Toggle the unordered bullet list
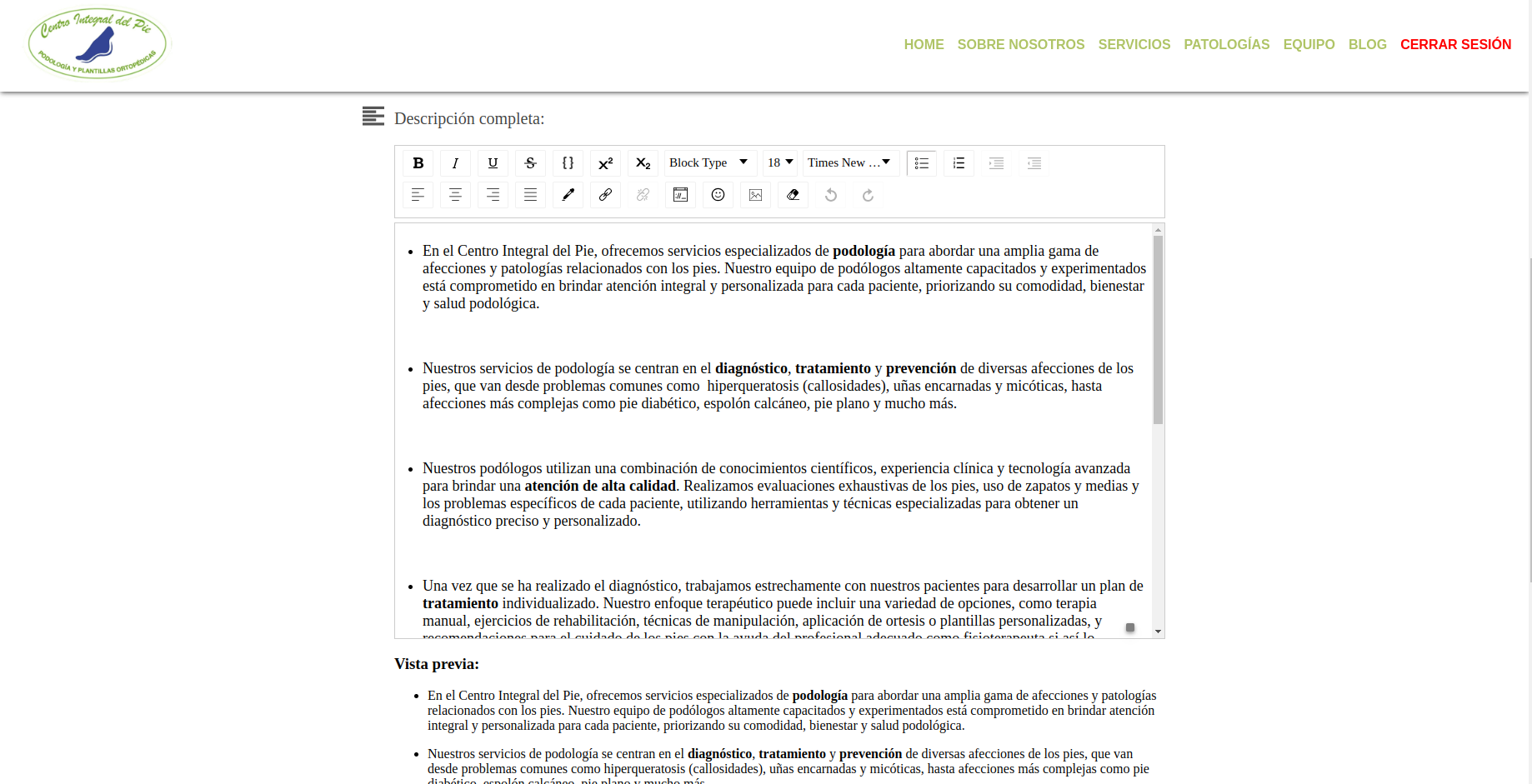Viewport: 1532px width, 784px height. (921, 163)
